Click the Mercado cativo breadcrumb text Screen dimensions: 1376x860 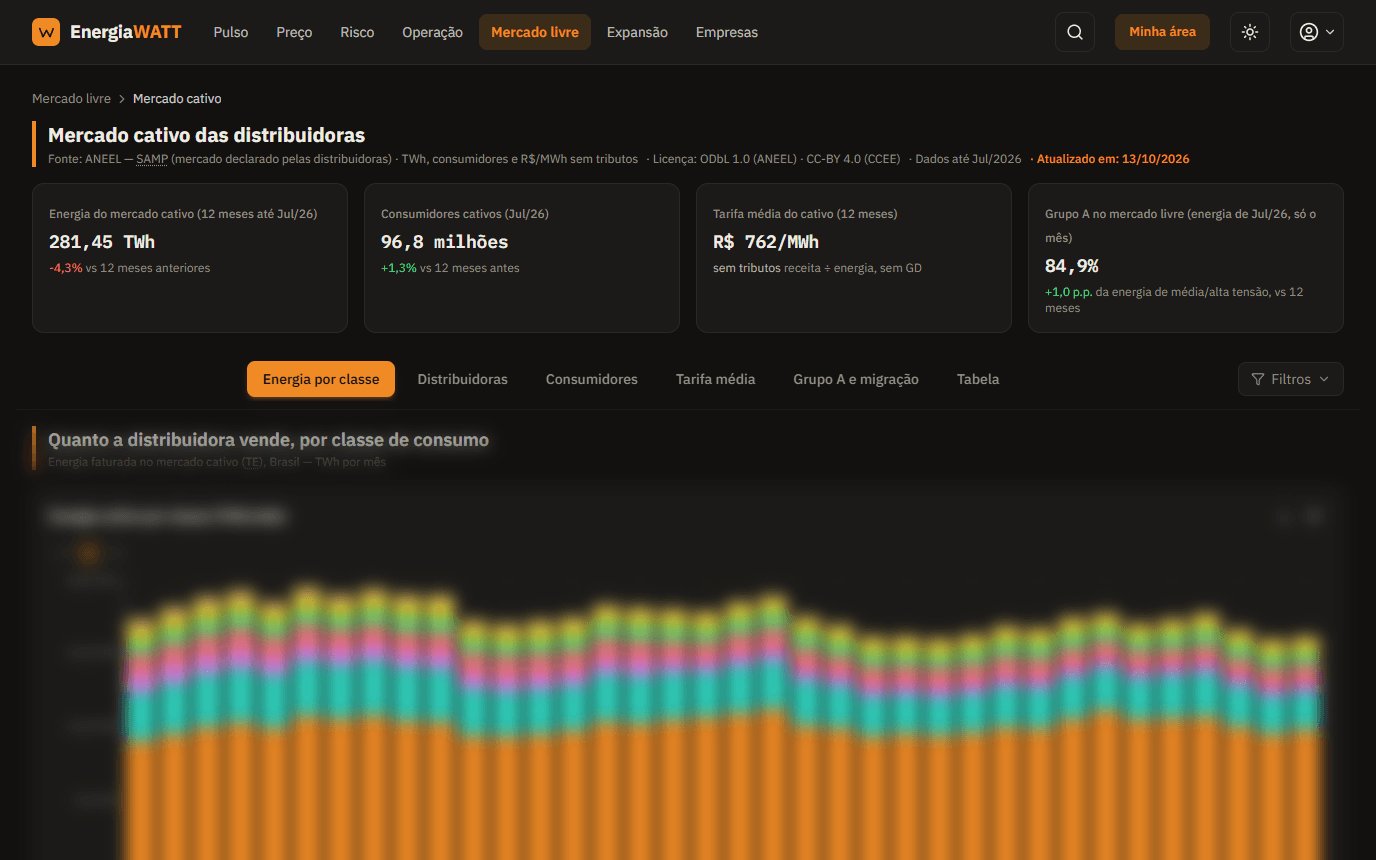(x=177, y=99)
